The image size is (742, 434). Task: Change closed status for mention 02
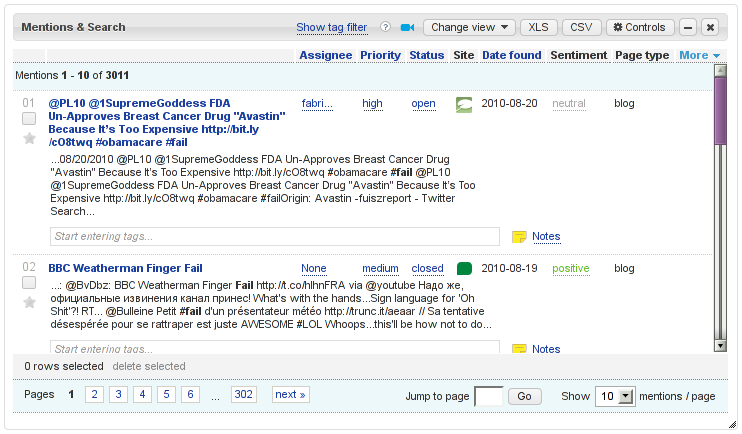[427, 268]
